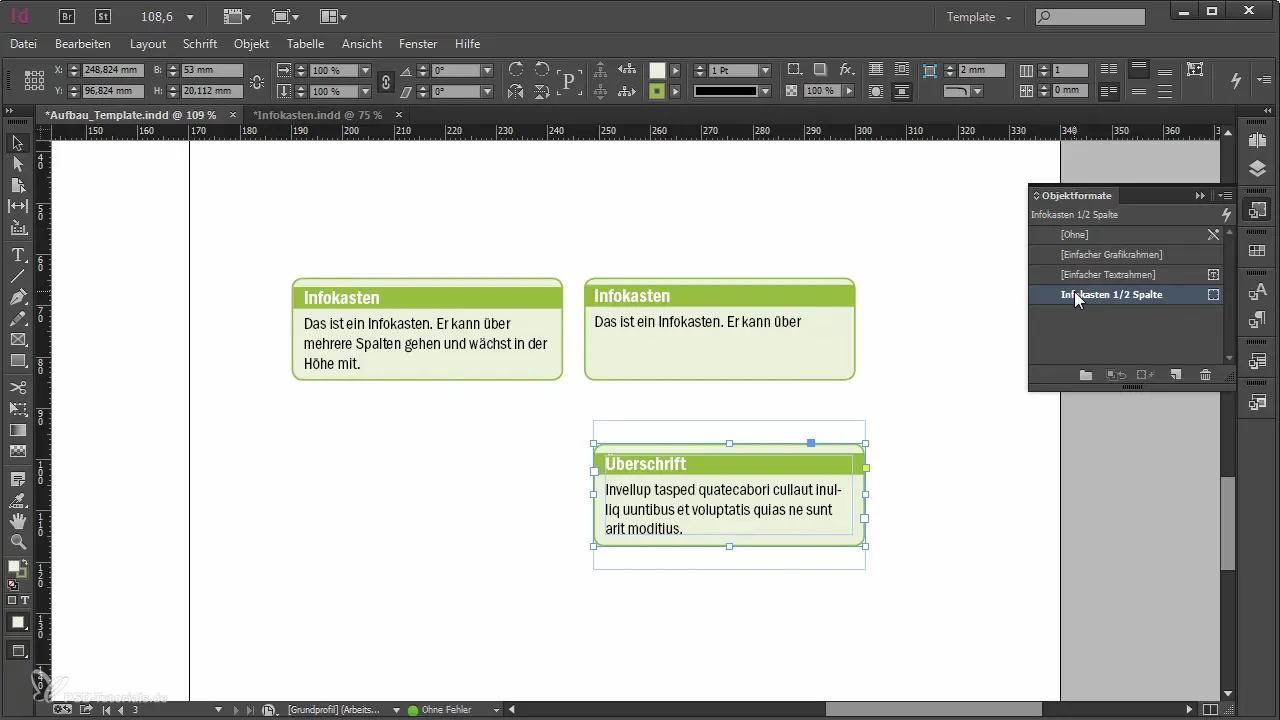Select the Line tool

[18, 276]
